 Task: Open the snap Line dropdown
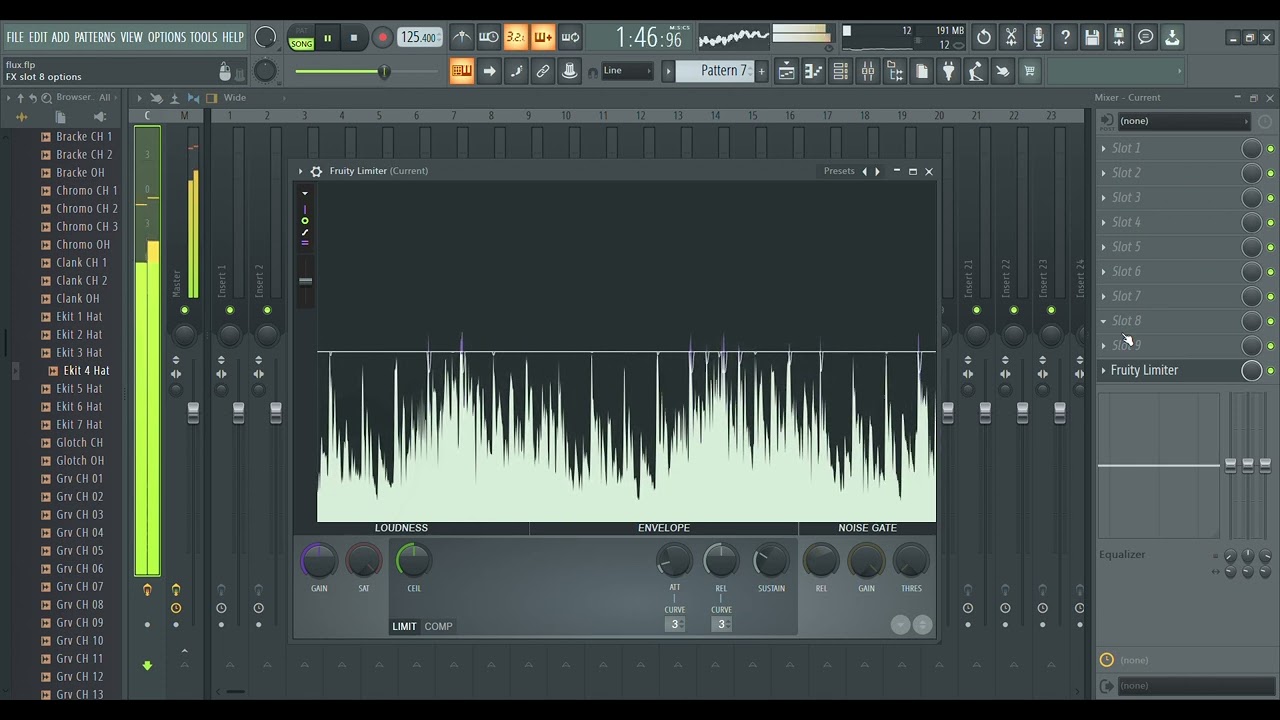[626, 71]
